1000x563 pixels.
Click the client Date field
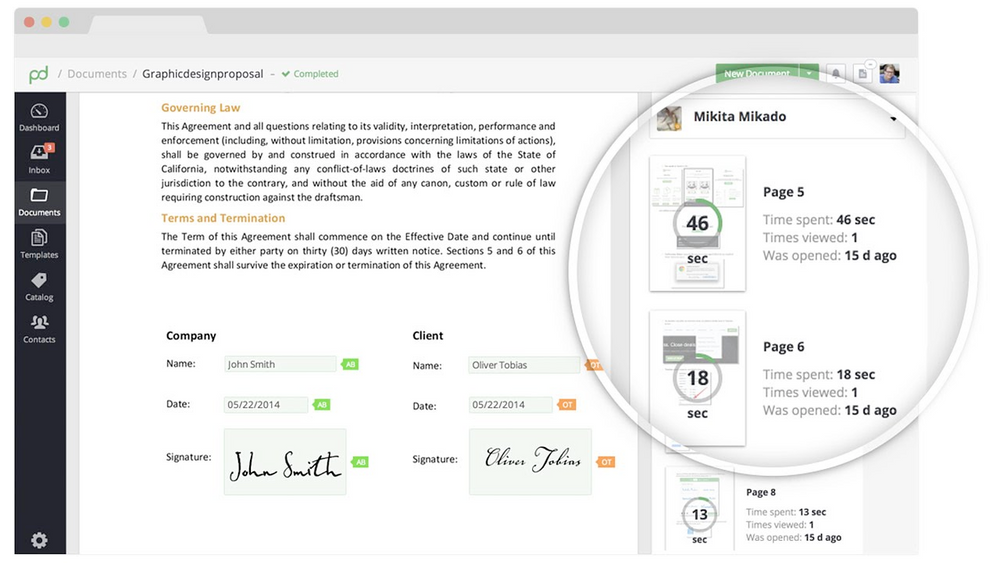[x=511, y=405]
